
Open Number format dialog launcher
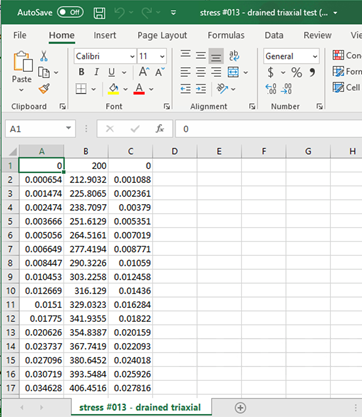[320, 106]
